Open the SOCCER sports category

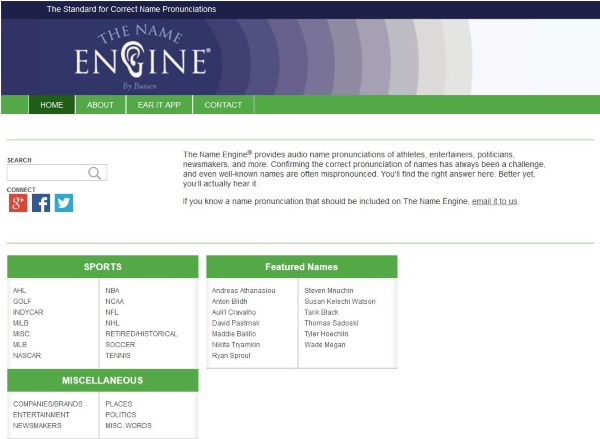[x=120, y=344]
